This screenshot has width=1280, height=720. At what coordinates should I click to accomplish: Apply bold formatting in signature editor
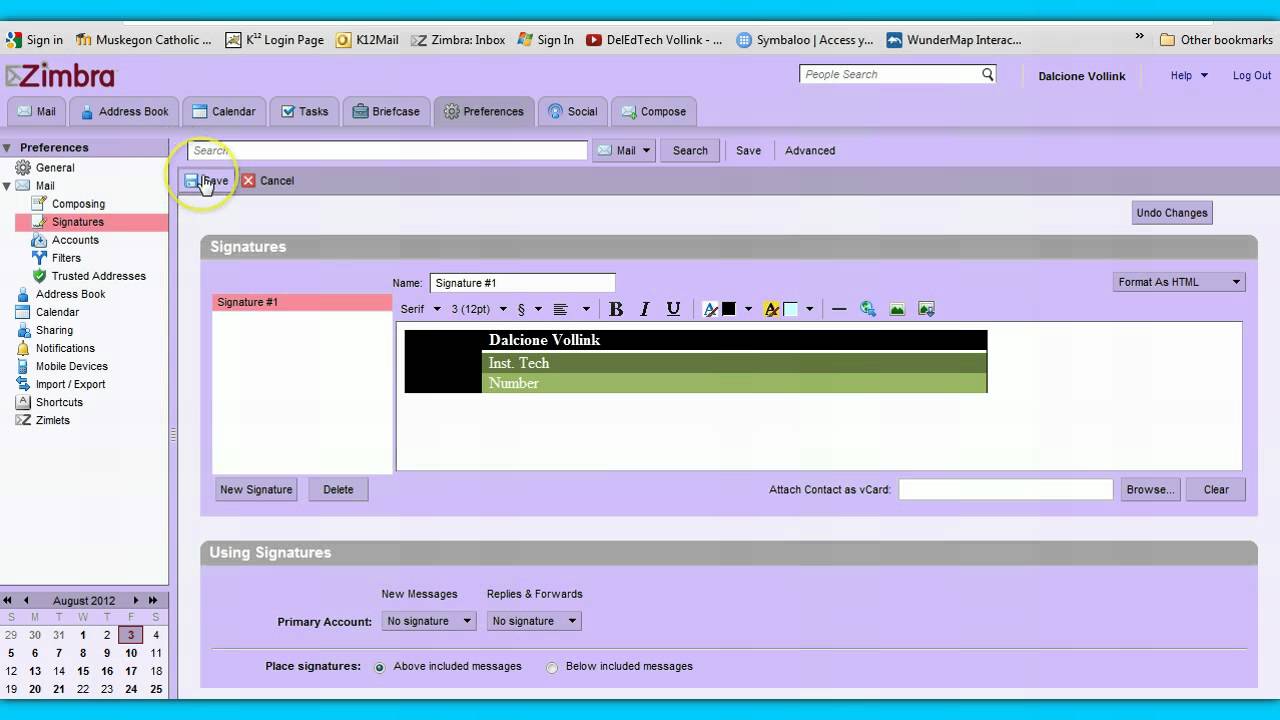coord(616,309)
